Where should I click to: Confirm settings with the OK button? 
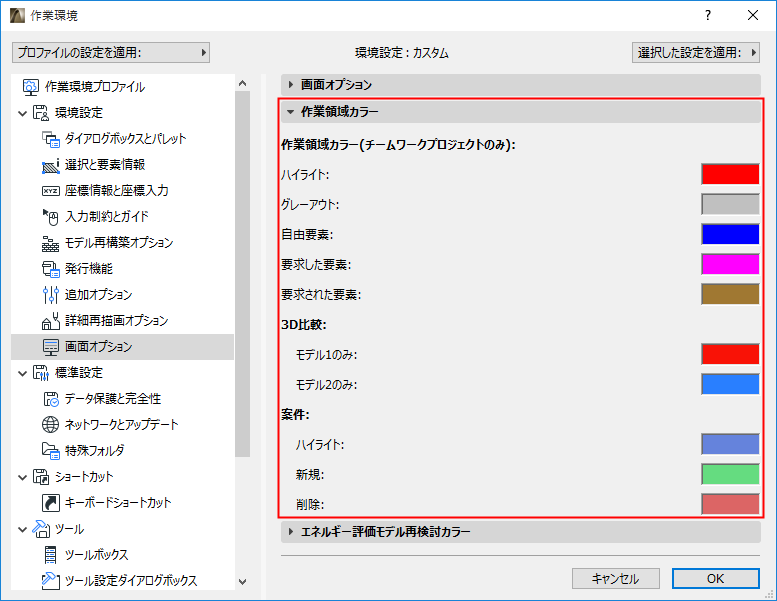tap(715, 578)
